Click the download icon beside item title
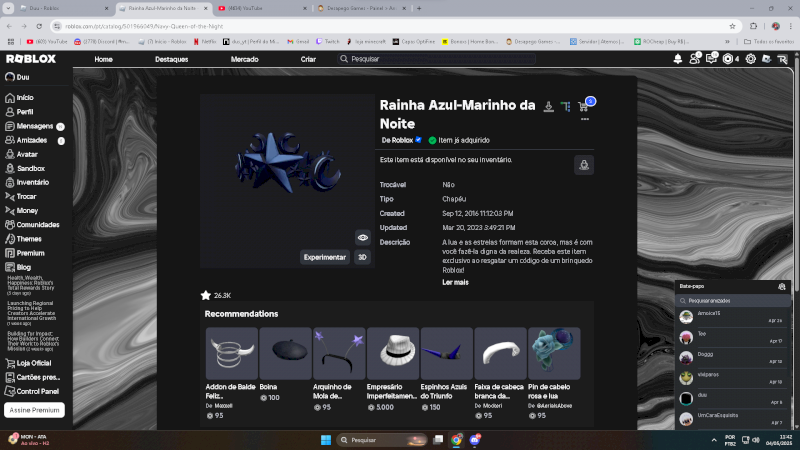Screen dimensions: 800x450 pos(548,106)
